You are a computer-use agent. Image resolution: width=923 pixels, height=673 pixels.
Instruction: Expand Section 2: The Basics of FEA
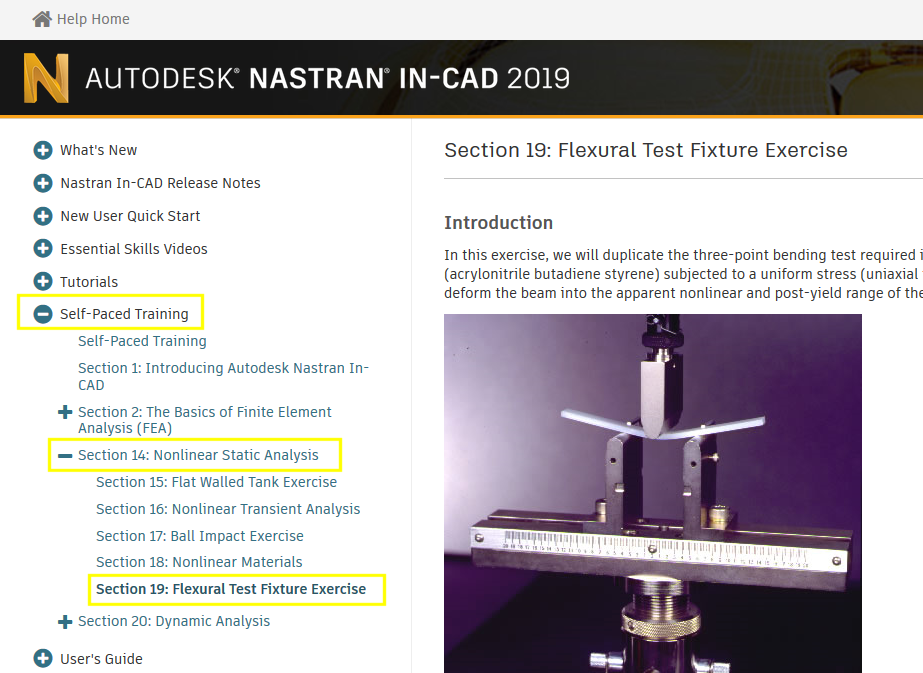pos(65,411)
